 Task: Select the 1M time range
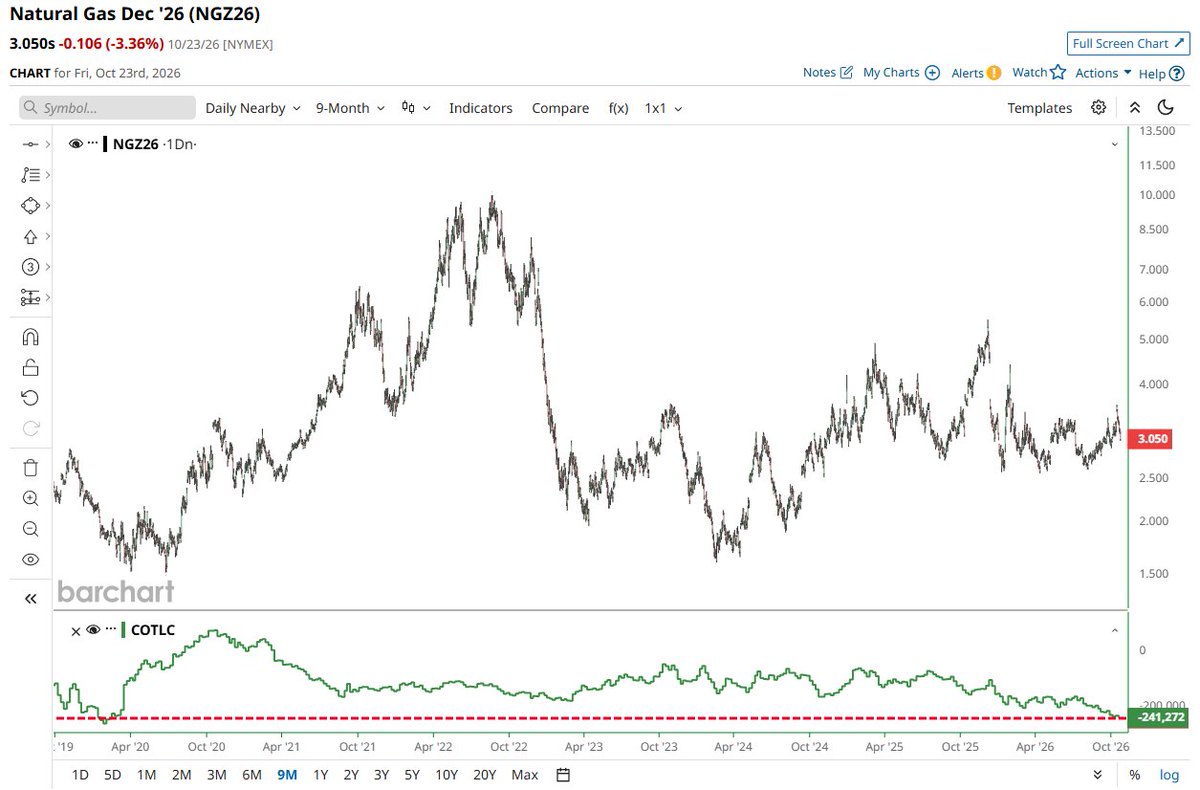(x=146, y=775)
